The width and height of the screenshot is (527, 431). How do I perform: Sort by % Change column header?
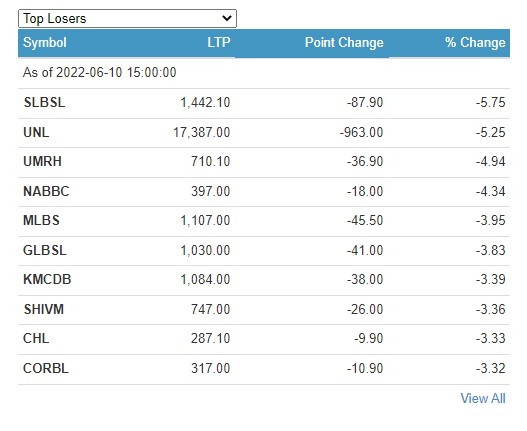click(x=475, y=43)
